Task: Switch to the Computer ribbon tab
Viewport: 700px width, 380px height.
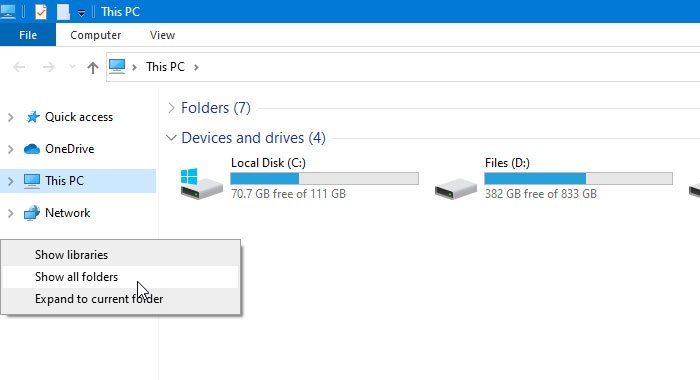Action: pyautogui.click(x=96, y=35)
